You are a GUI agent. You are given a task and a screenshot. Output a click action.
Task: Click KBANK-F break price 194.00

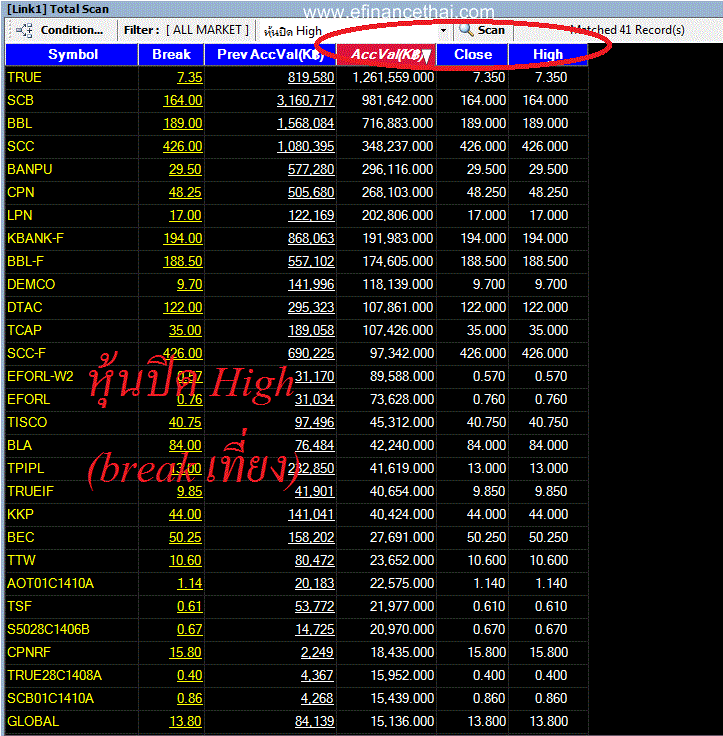[x=183, y=238]
